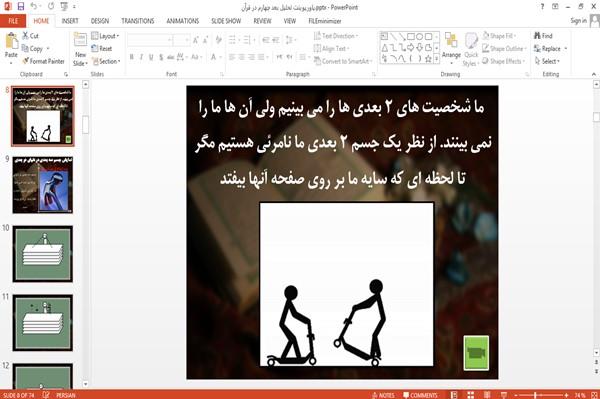The width and height of the screenshot is (600, 399).
Task: Activate Format Painter brush
Action: [x=43, y=61]
